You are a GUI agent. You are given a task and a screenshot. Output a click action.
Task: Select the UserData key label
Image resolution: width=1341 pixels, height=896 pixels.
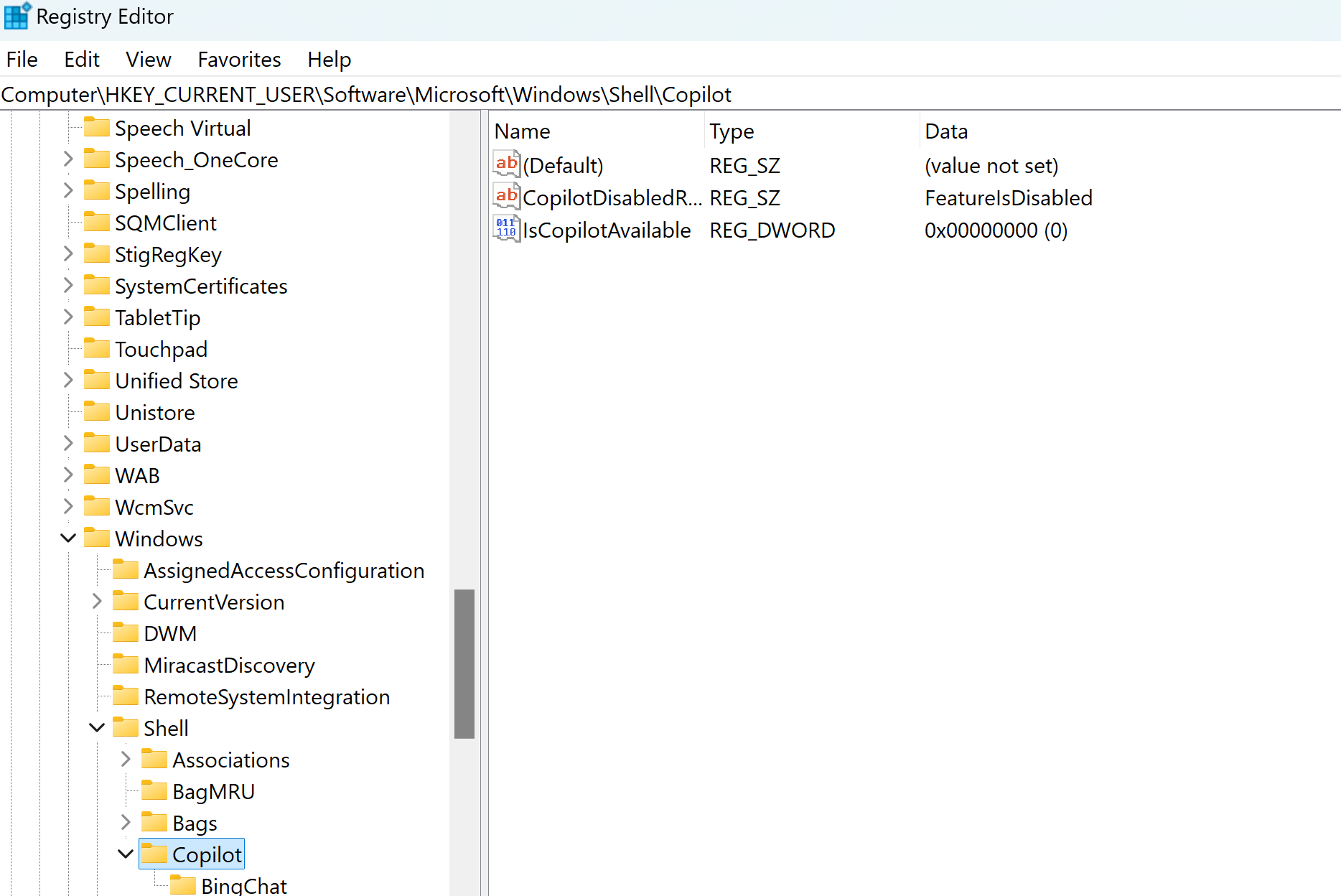click(x=158, y=444)
